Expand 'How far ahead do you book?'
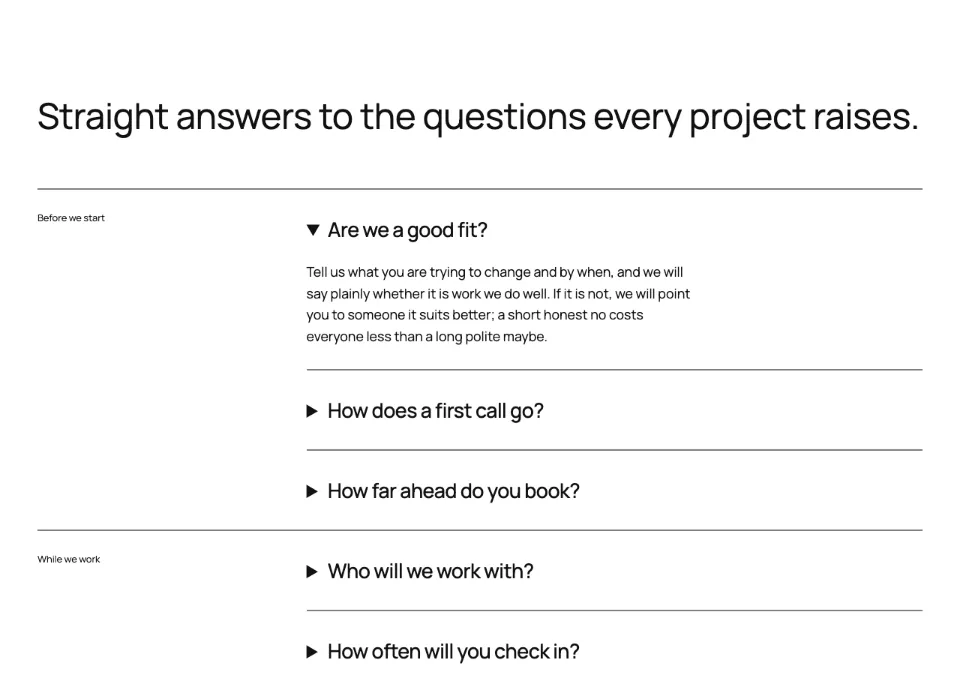The width and height of the screenshot is (960, 675). tap(614, 491)
